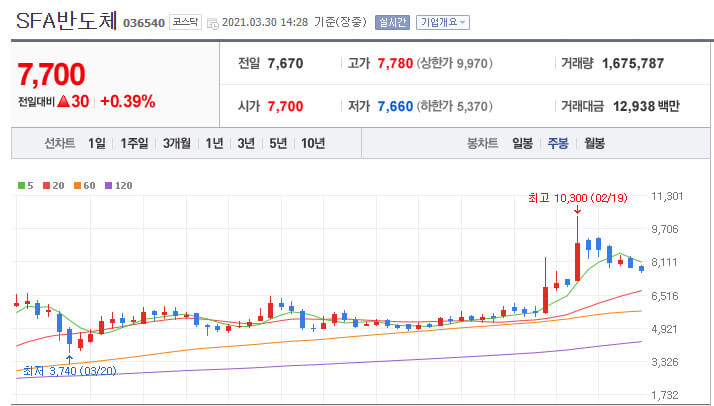Screen dimensions: 714x406
Task: Click the +0.39% change percentage
Action: (128, 102)
